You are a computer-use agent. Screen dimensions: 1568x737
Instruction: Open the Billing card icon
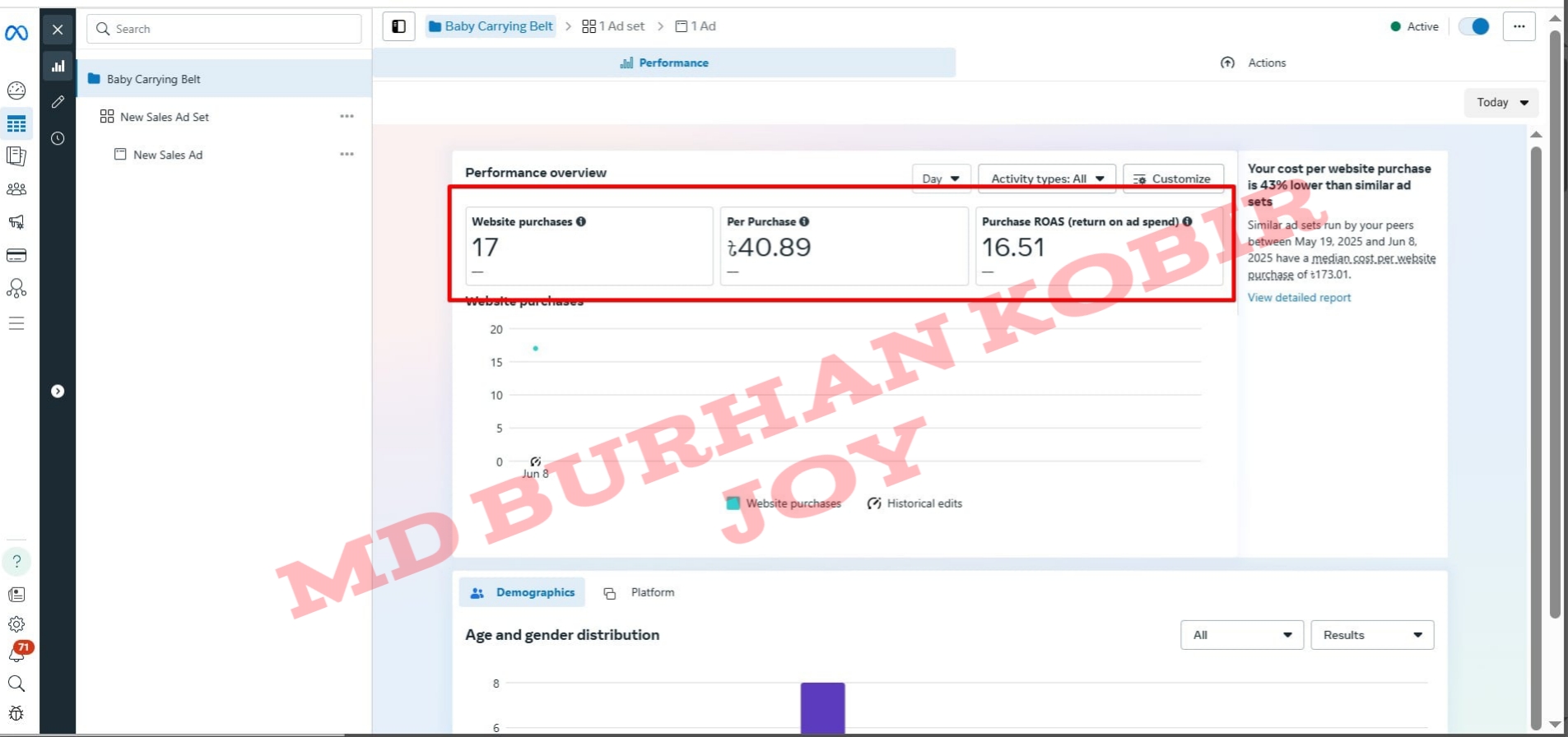(x=16, y=256)
